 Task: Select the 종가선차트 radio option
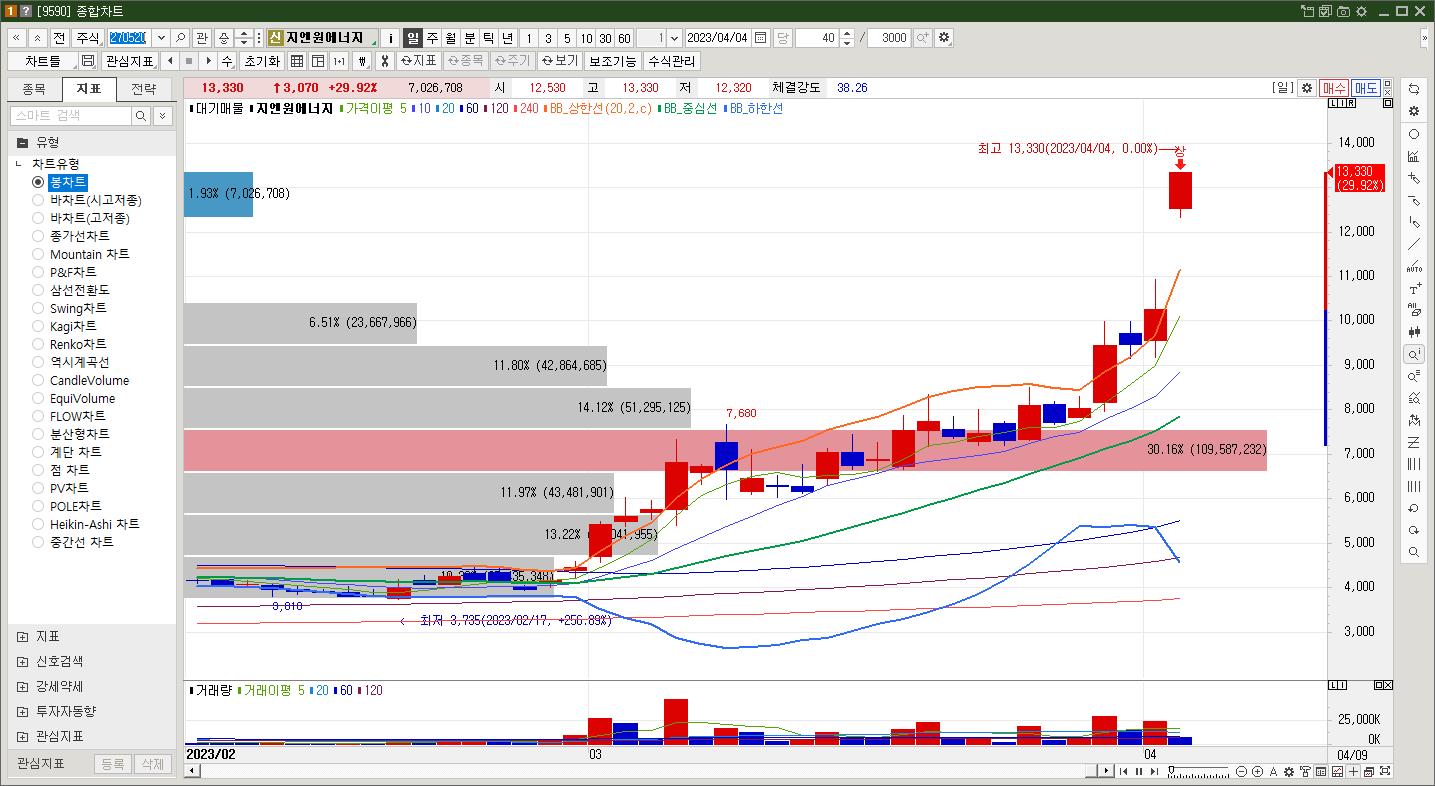[39, 236]
